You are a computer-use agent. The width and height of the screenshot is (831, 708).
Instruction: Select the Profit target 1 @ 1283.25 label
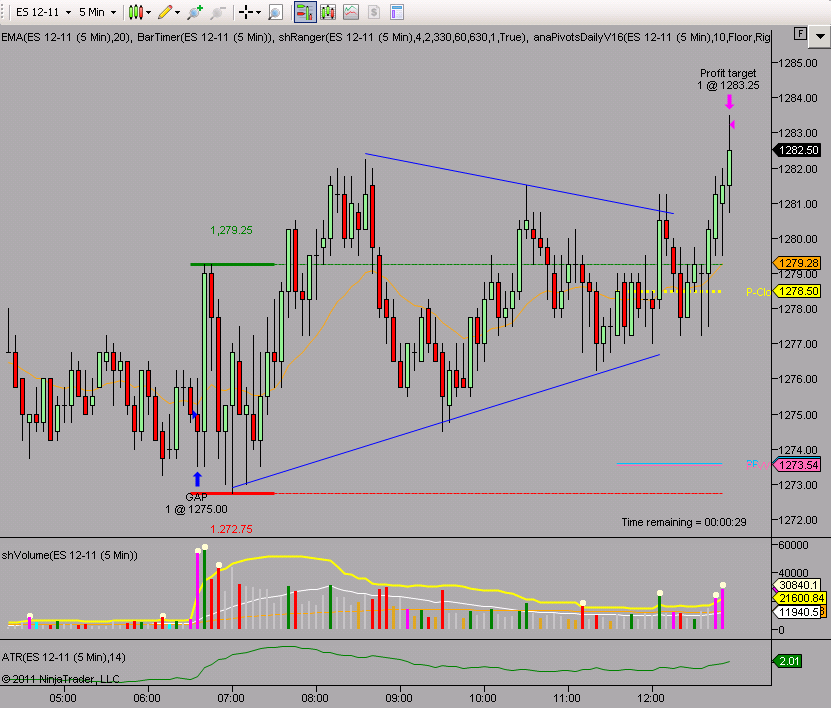coord(728,79)
